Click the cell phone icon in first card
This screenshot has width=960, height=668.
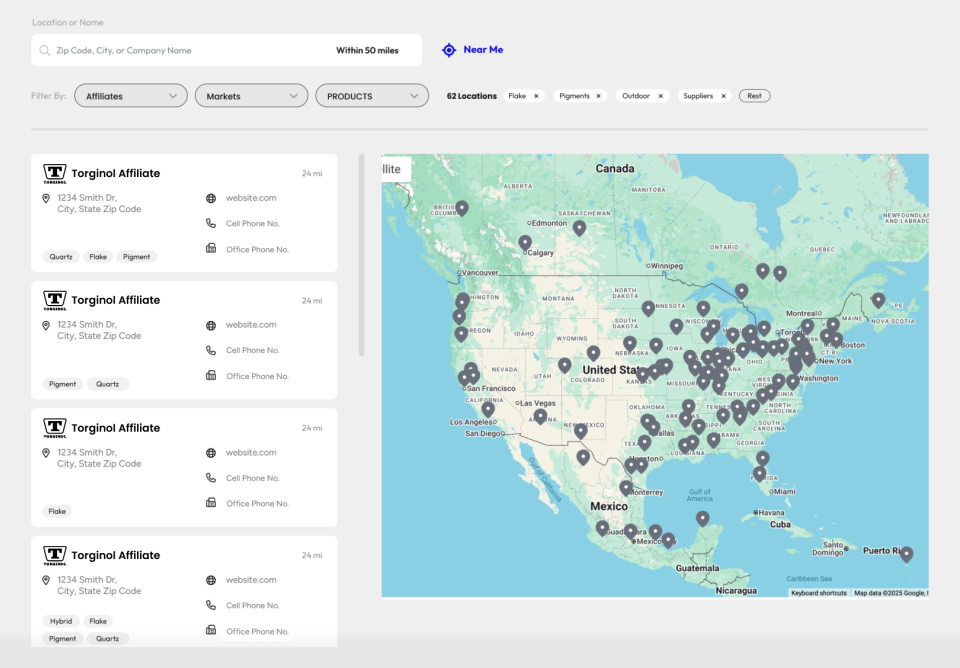pos(211,224)
